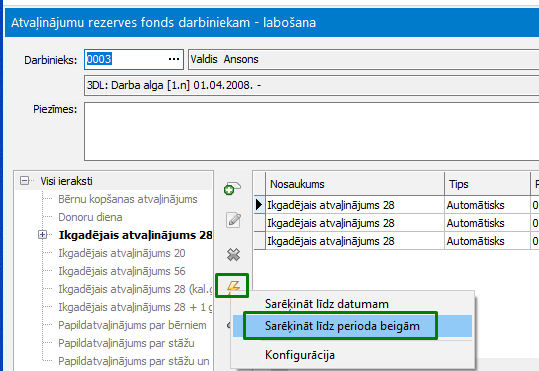Select Papildatvaļinājums par bērniem in tree
Viewport: 539px width, 371px height.
[x=132, y=325]
